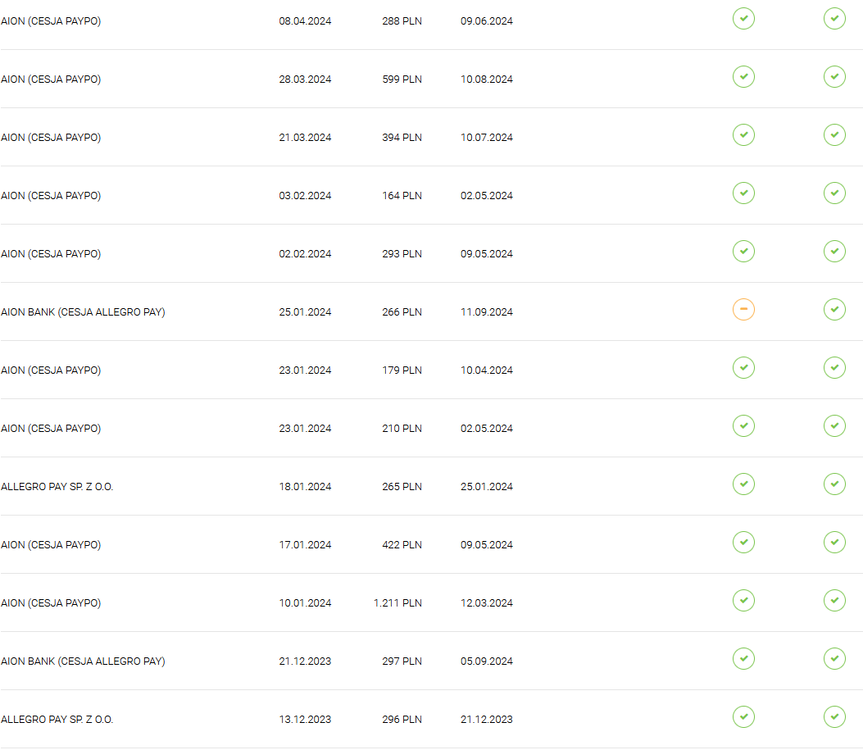Screen dimensions: 863x750
Task: Click the left check icon in the 599 PLN row
Action: tap(743, 76)
